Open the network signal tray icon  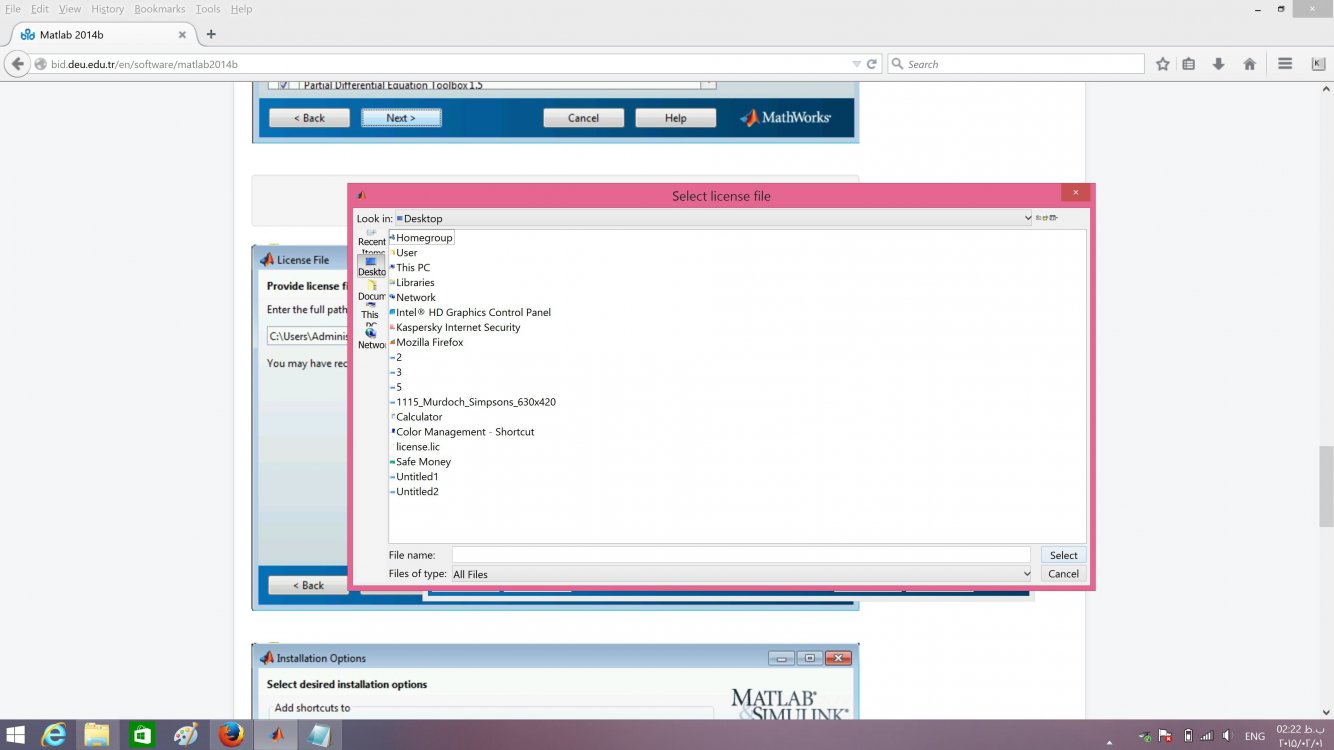point(1207,736)
